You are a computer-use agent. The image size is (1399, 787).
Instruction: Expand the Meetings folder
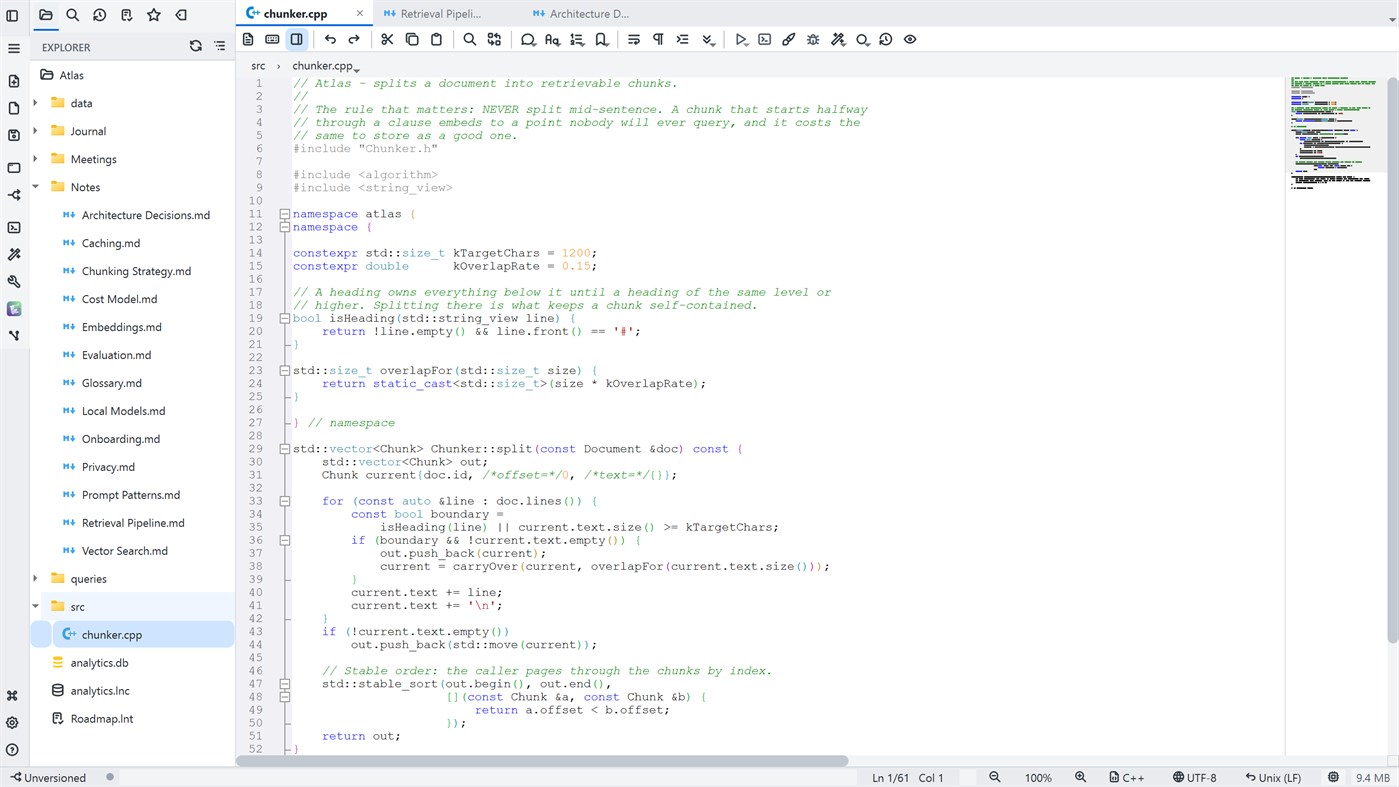(36, 159)
